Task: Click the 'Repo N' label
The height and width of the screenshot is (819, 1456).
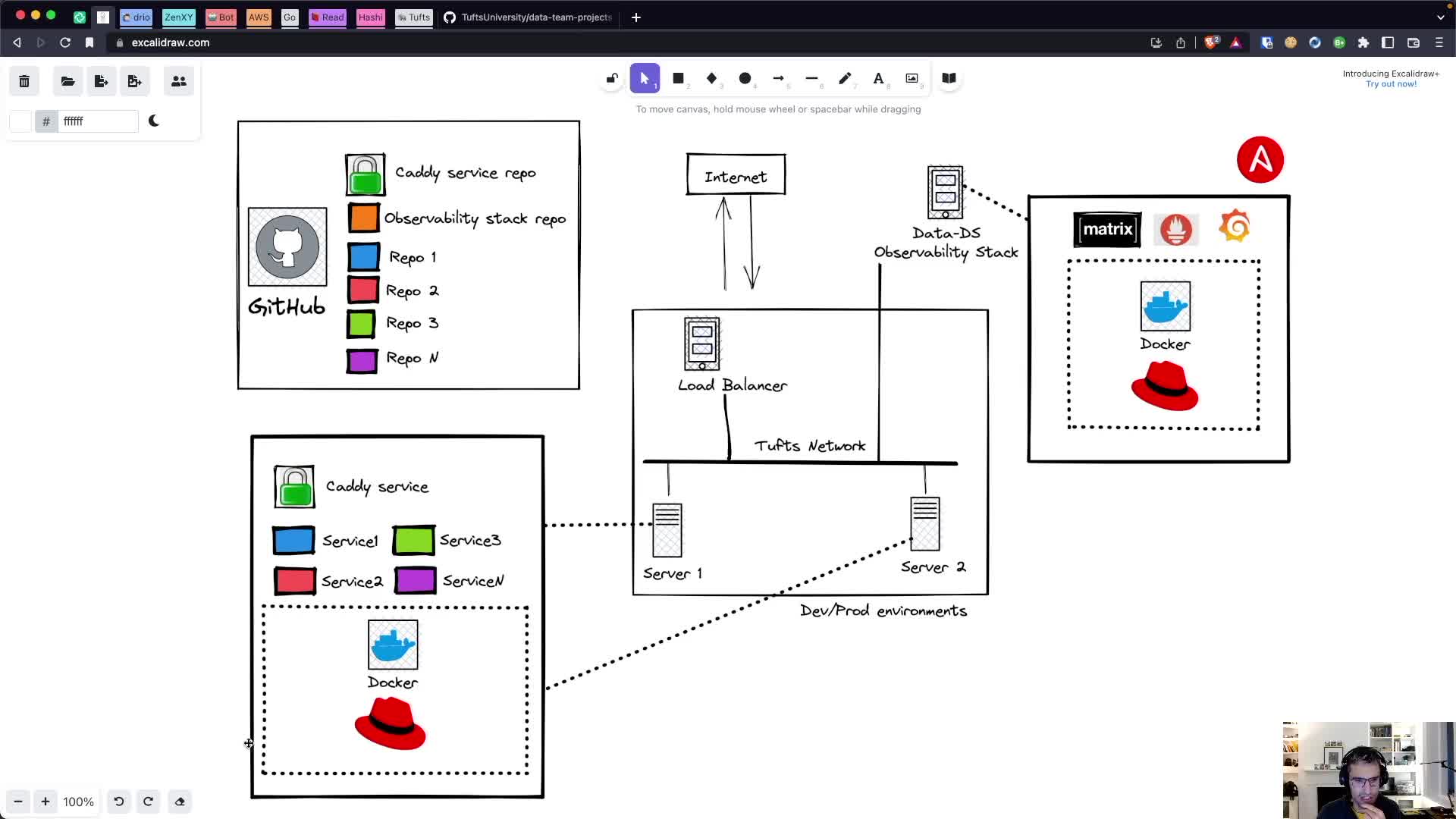Action: tap(413, 358)
